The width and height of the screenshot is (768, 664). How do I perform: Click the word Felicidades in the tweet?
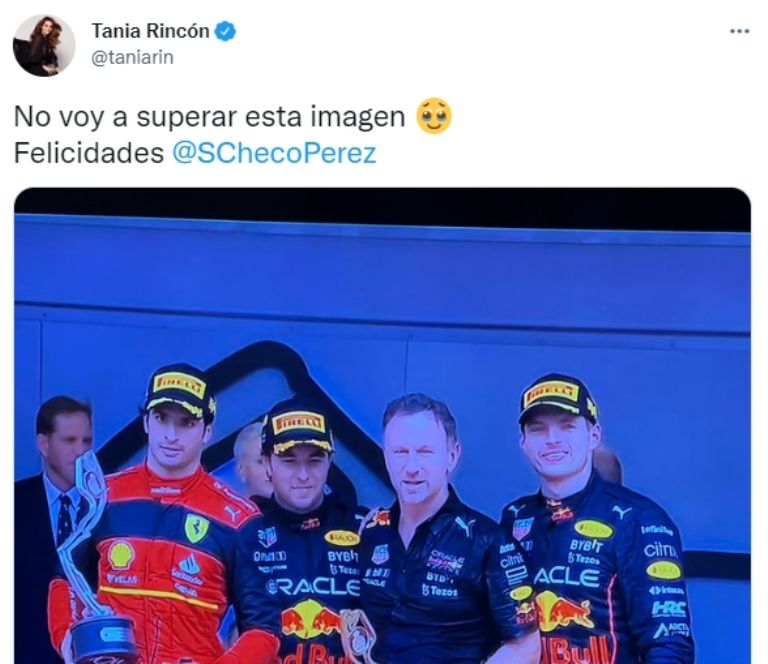[89, 153]
